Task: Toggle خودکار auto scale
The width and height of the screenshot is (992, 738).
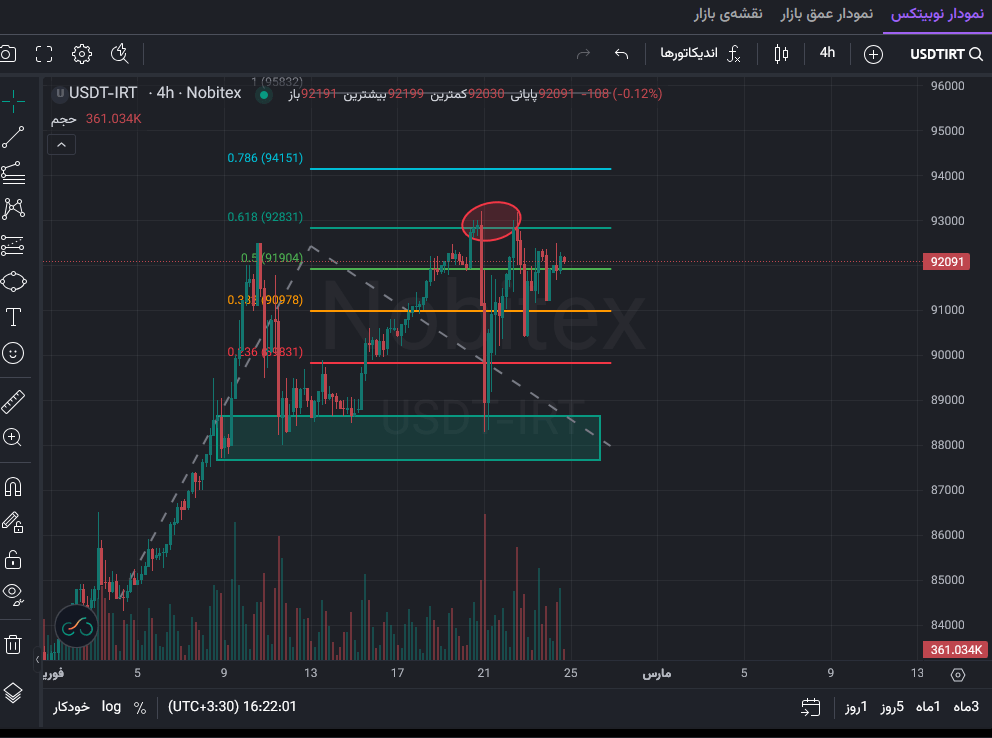Action: (71, 707)
